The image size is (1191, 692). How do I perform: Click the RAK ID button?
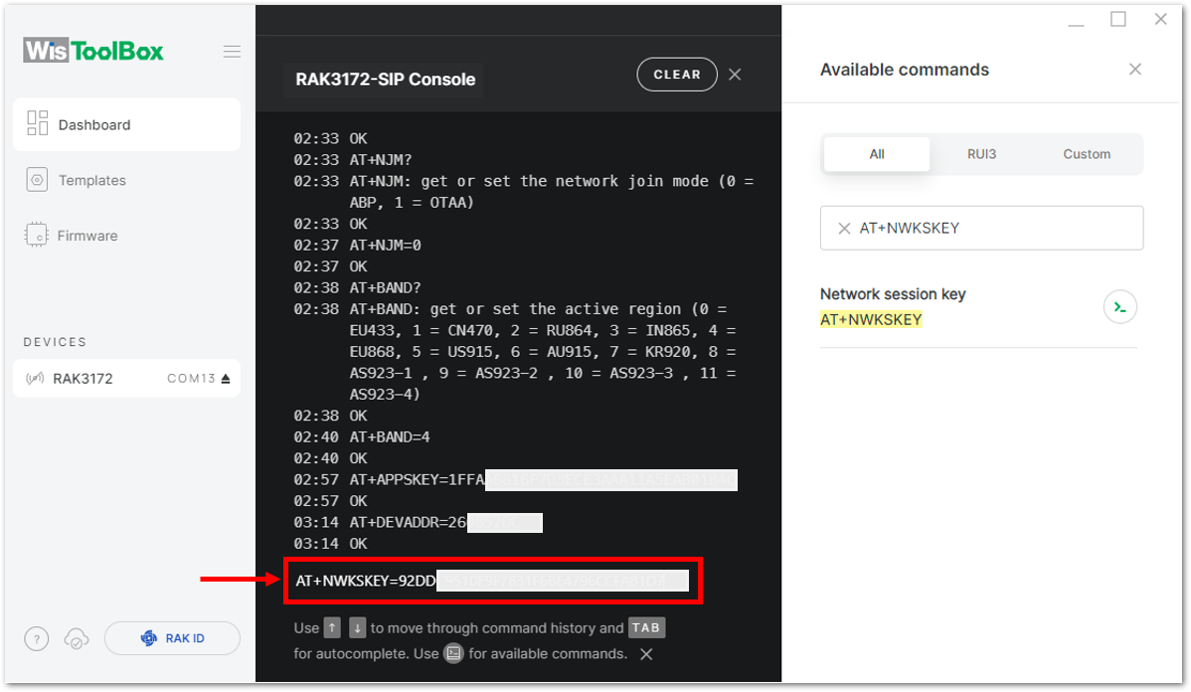pyautogui.click(x=172, y=638)
